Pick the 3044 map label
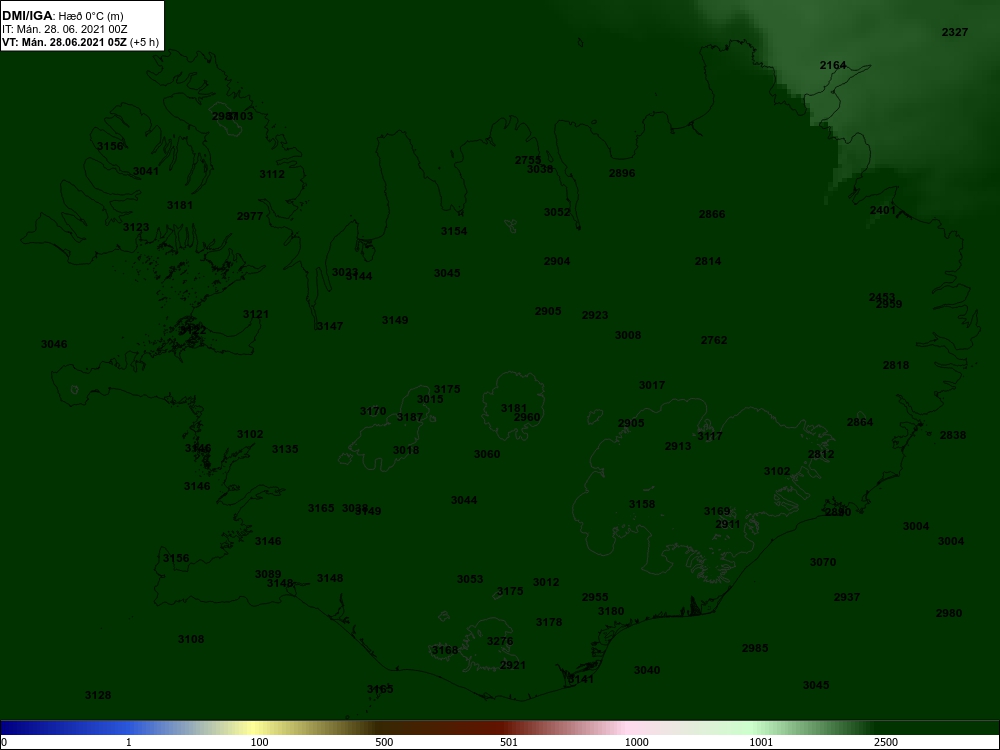The image size is (1000, 750). tap(464, 500)
